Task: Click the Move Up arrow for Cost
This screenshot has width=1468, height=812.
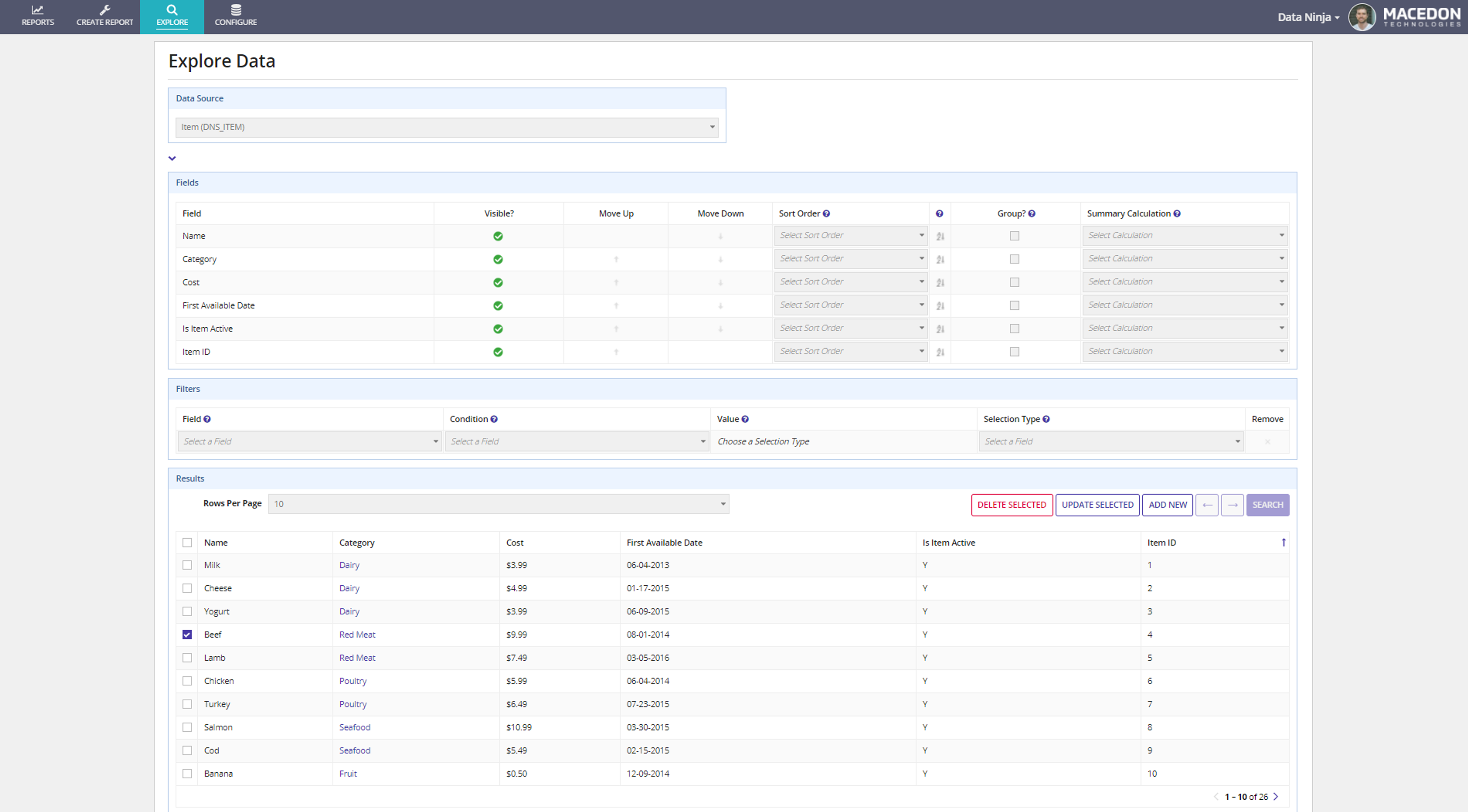Action: (x=616, y=283)
